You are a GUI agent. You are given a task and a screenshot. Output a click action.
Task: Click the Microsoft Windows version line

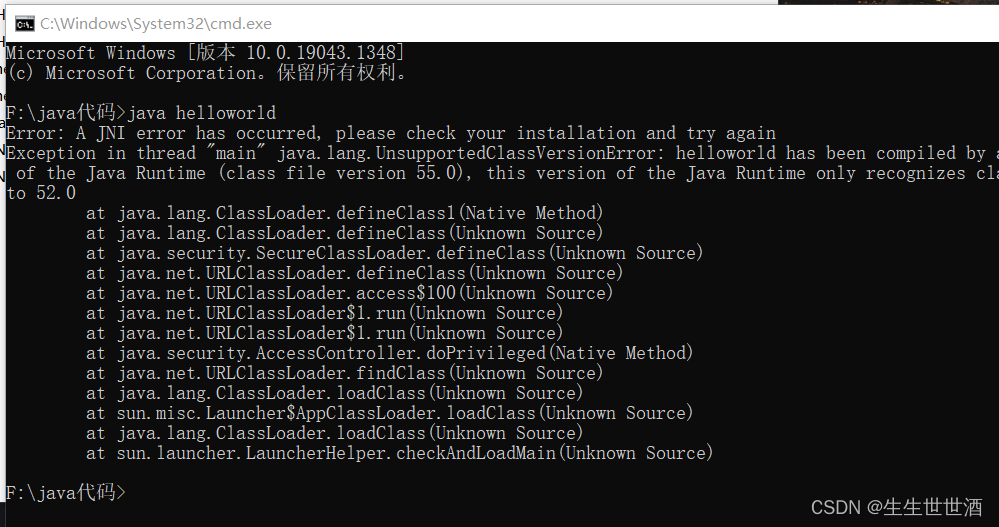[x=205, y=52]
